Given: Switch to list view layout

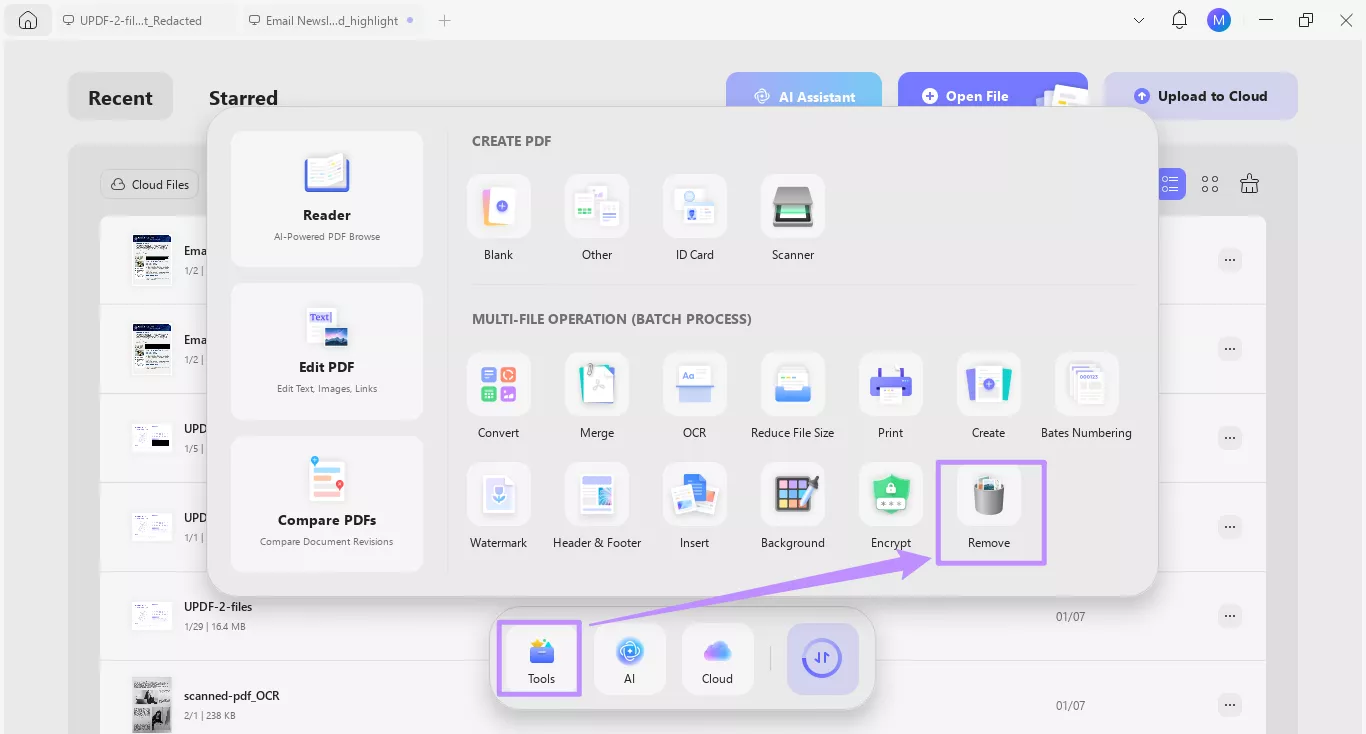Looking at the screenshot, I should point(1170,184).
